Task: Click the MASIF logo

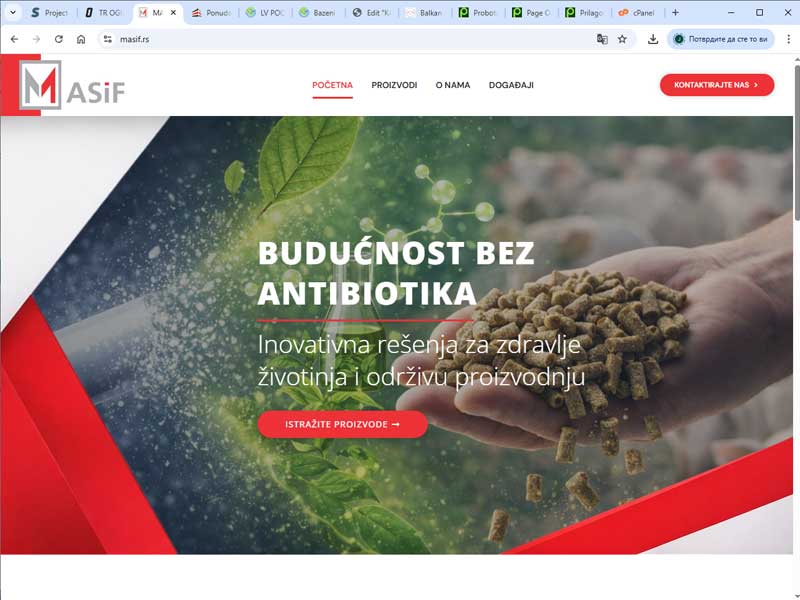Action: pos(72,85)
